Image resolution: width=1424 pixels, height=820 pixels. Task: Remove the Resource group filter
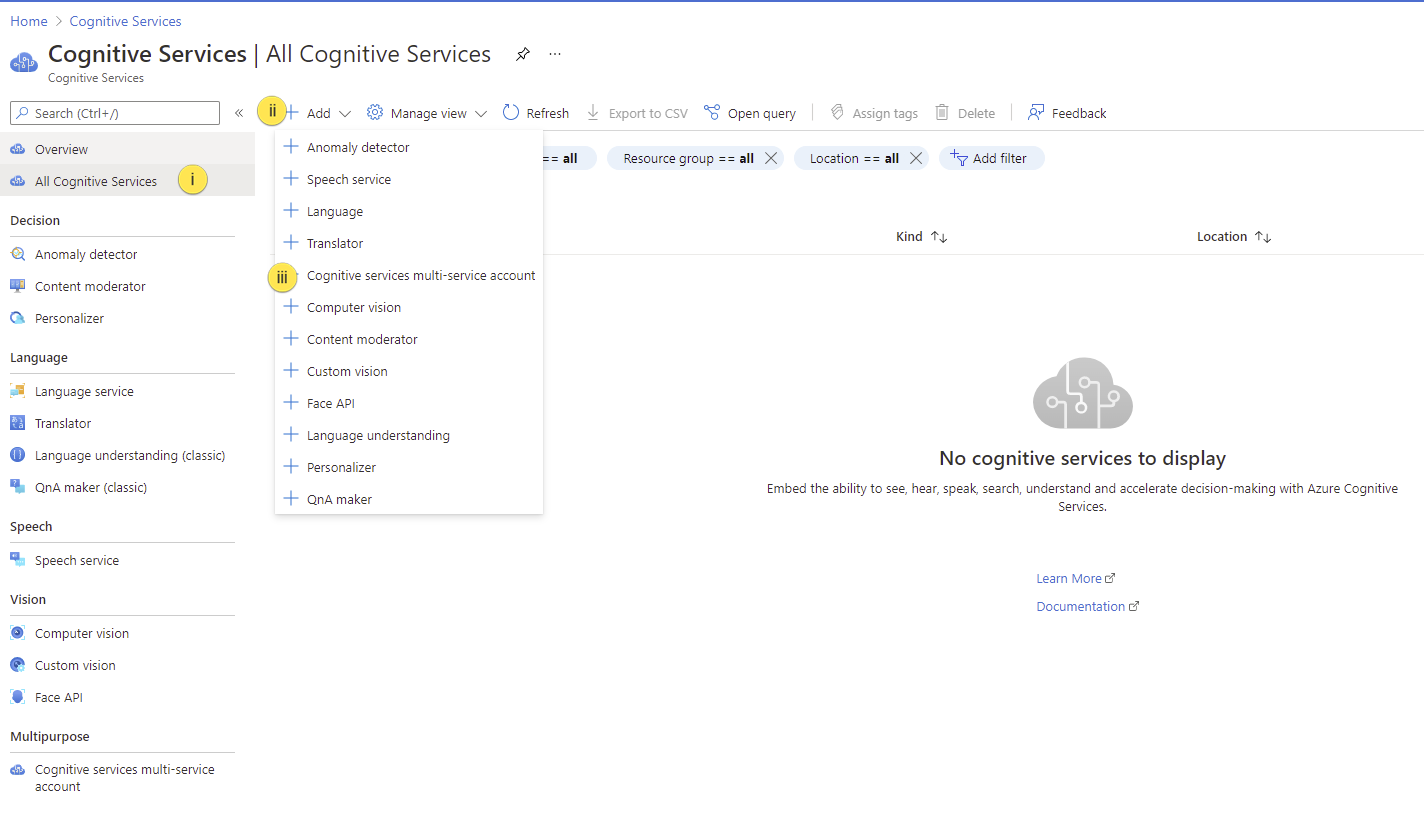pos(771,158)
